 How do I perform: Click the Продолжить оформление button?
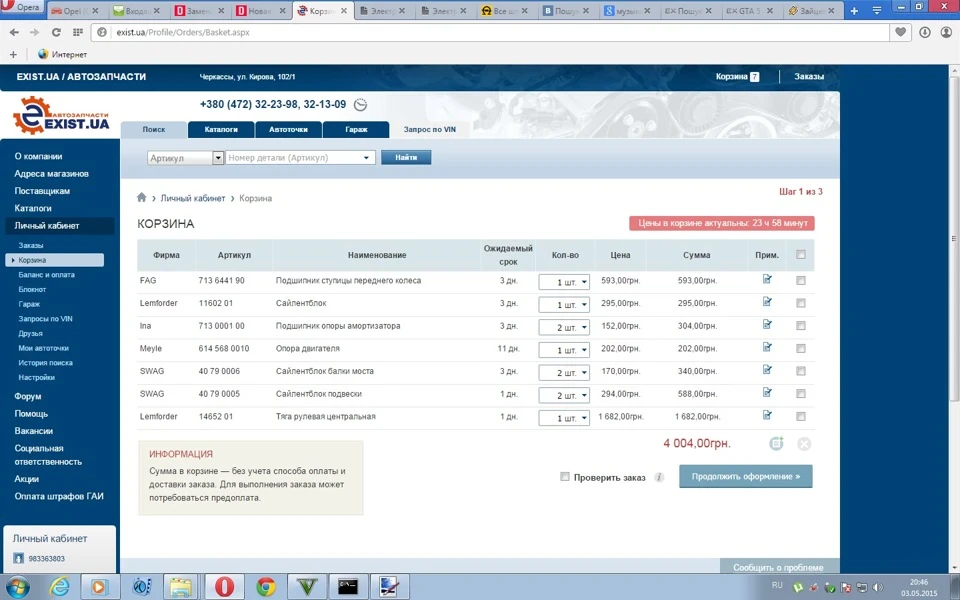(x=746, y=476)
